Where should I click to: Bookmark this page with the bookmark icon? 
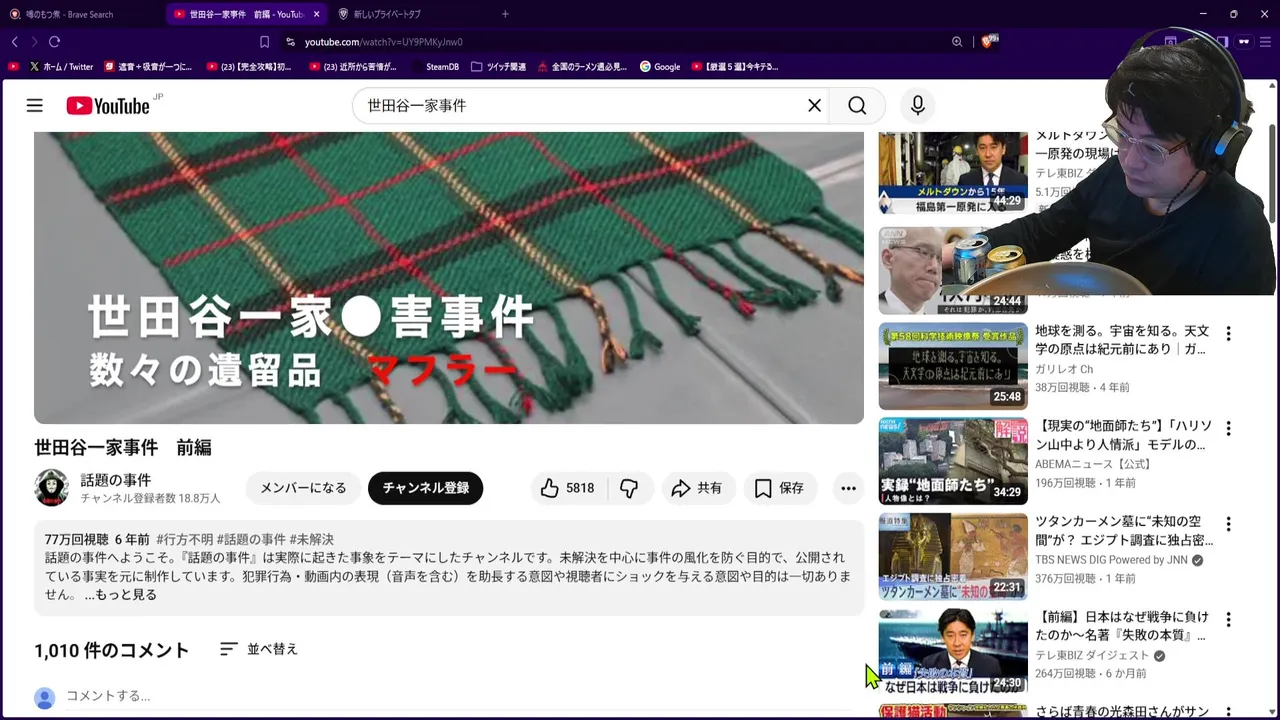(x=264, y=42)
